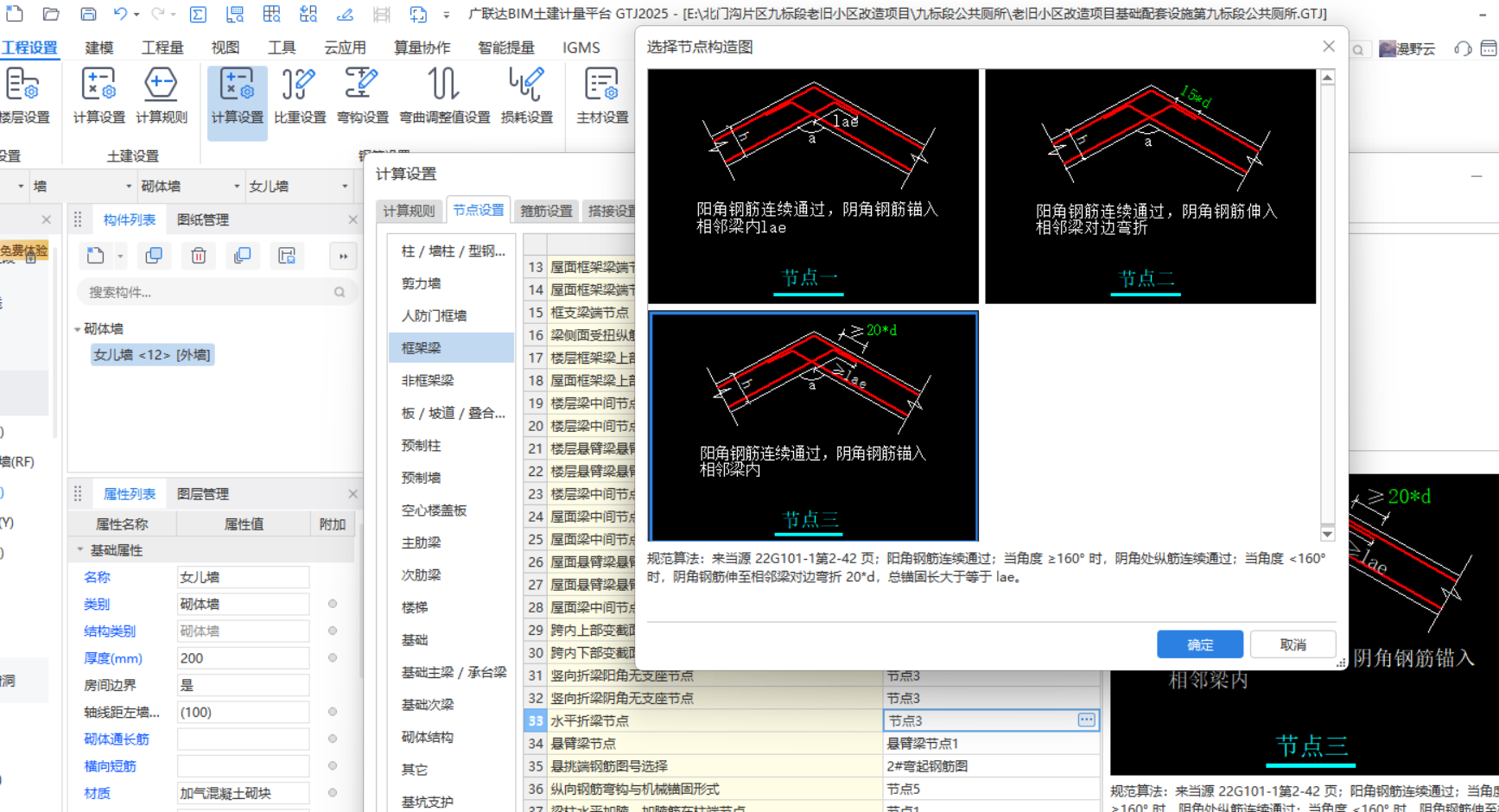
Task: Click the save-component archive icon in 构件列表
Action: (287, 256)
